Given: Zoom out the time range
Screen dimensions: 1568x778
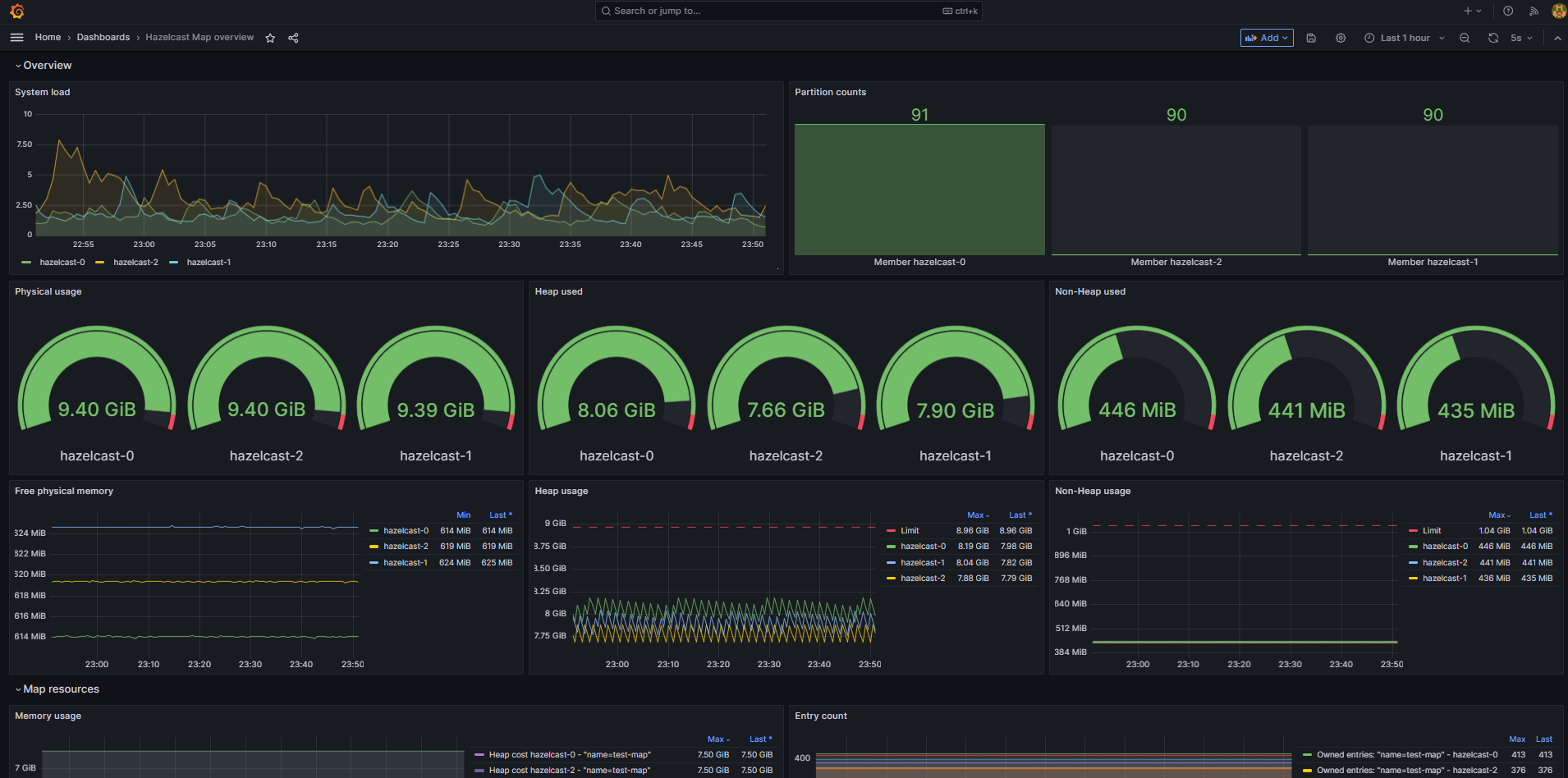Looking at the screenshot, I should point(1465,38).
